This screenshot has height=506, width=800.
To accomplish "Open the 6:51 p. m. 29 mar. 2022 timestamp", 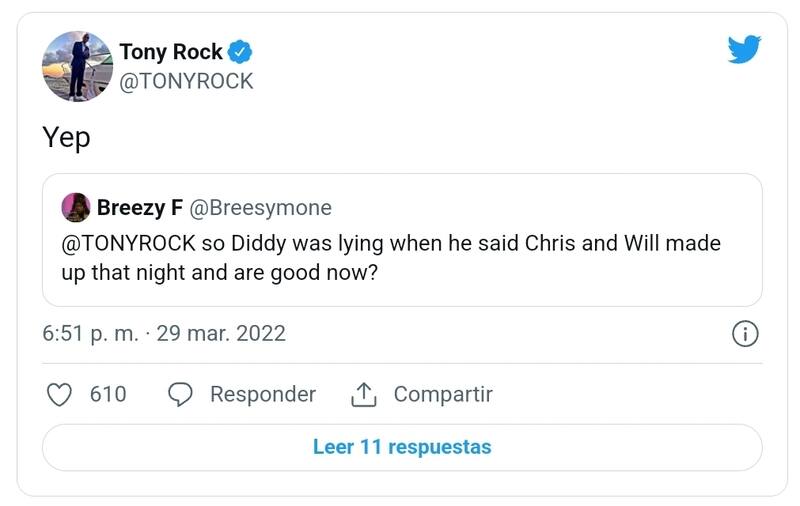I will click(x=164, y=334).
